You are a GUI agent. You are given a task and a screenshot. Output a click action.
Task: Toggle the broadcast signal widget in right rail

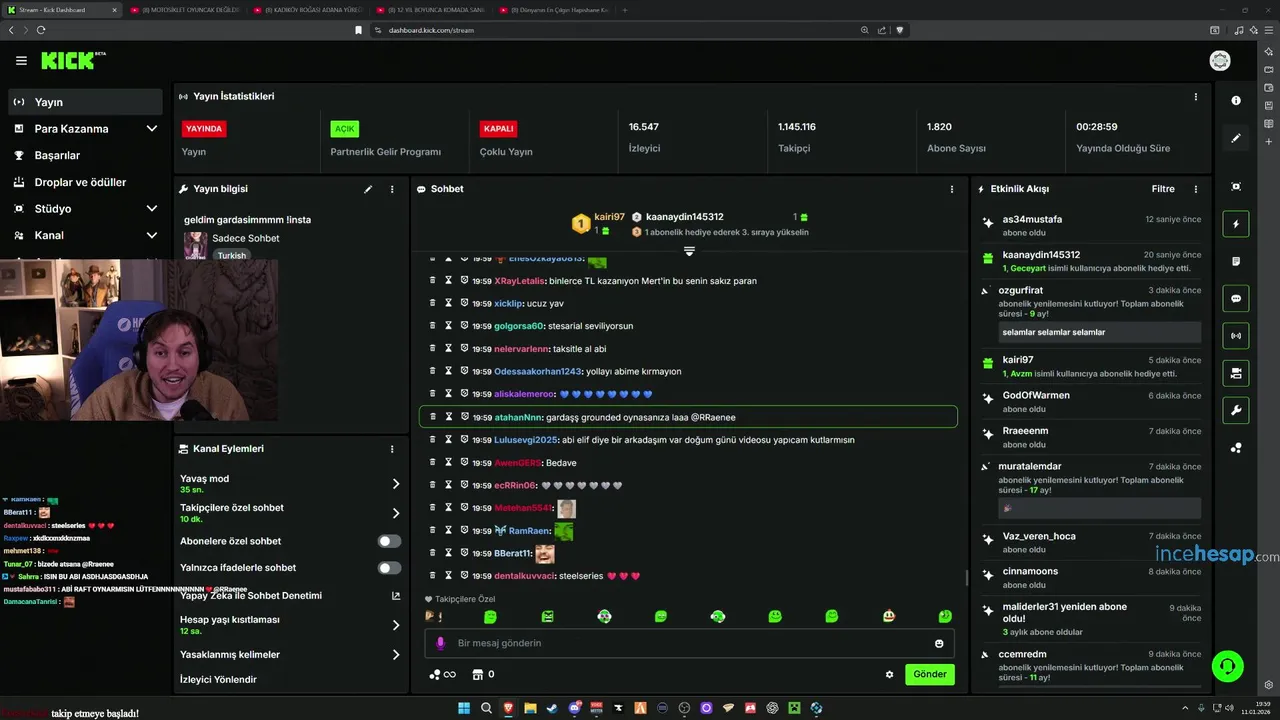click(x=1236, y=336)
